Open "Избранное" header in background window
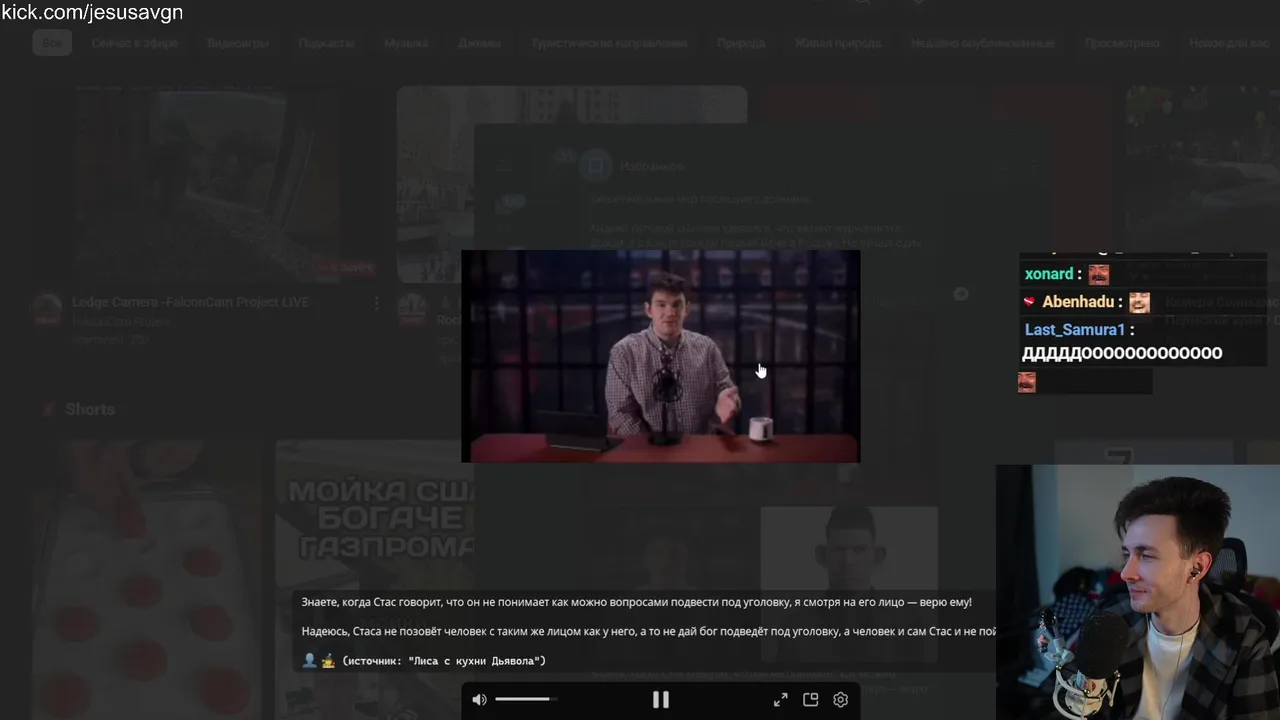 pos(651,166)
